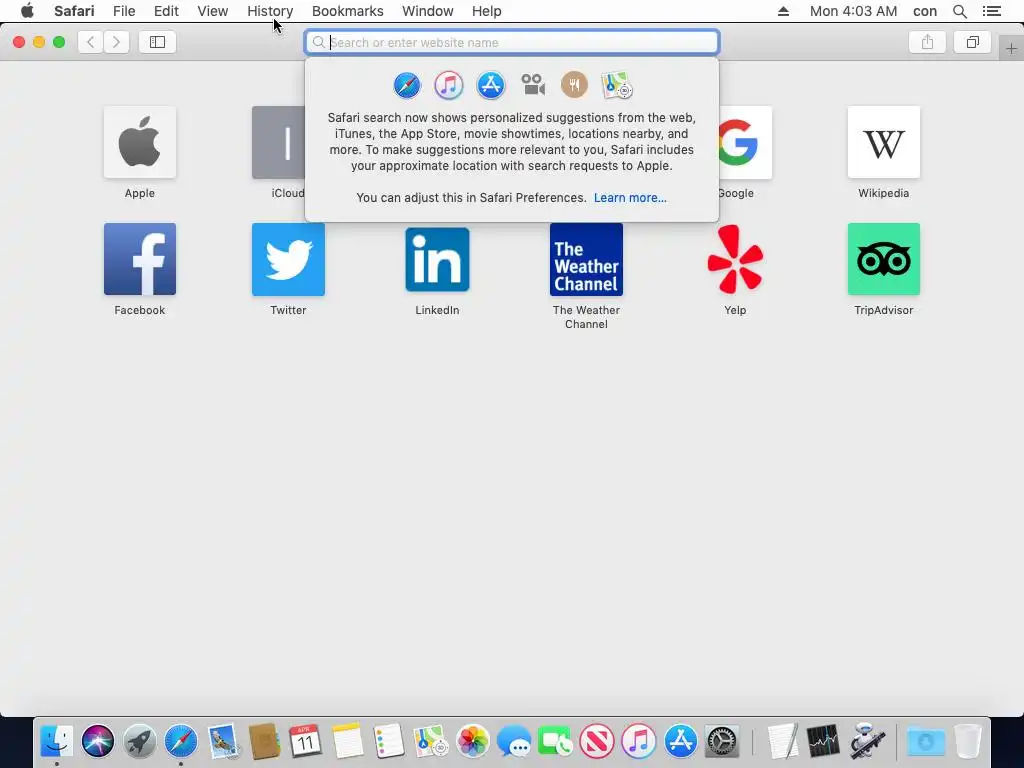Open Reminders in the Dock
Viewport: 1024px width, 768px height.
click(x=389, y=741)
